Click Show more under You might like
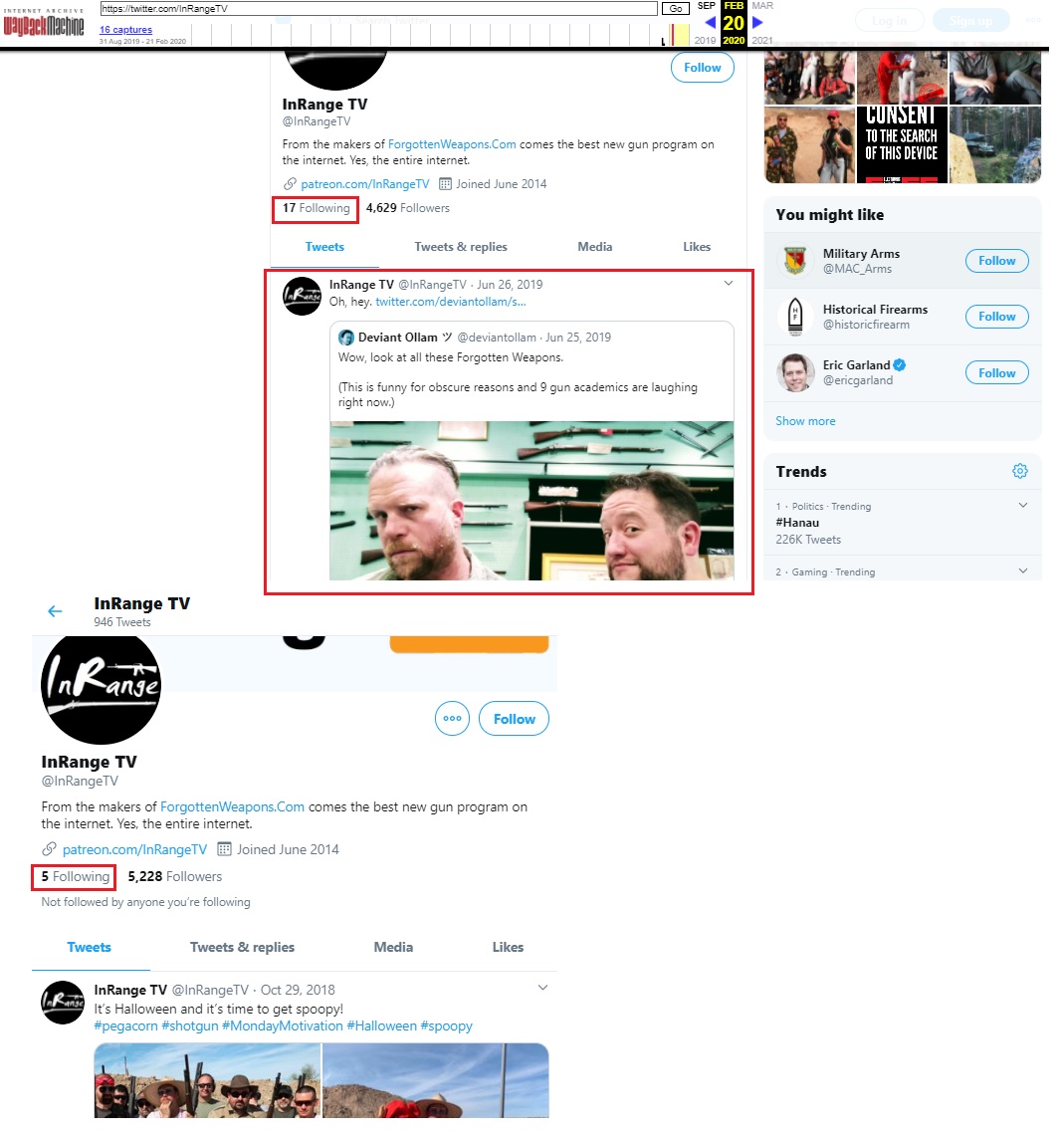The height and width of the screenshot is (1136, 1064). [x=805, y=421]
